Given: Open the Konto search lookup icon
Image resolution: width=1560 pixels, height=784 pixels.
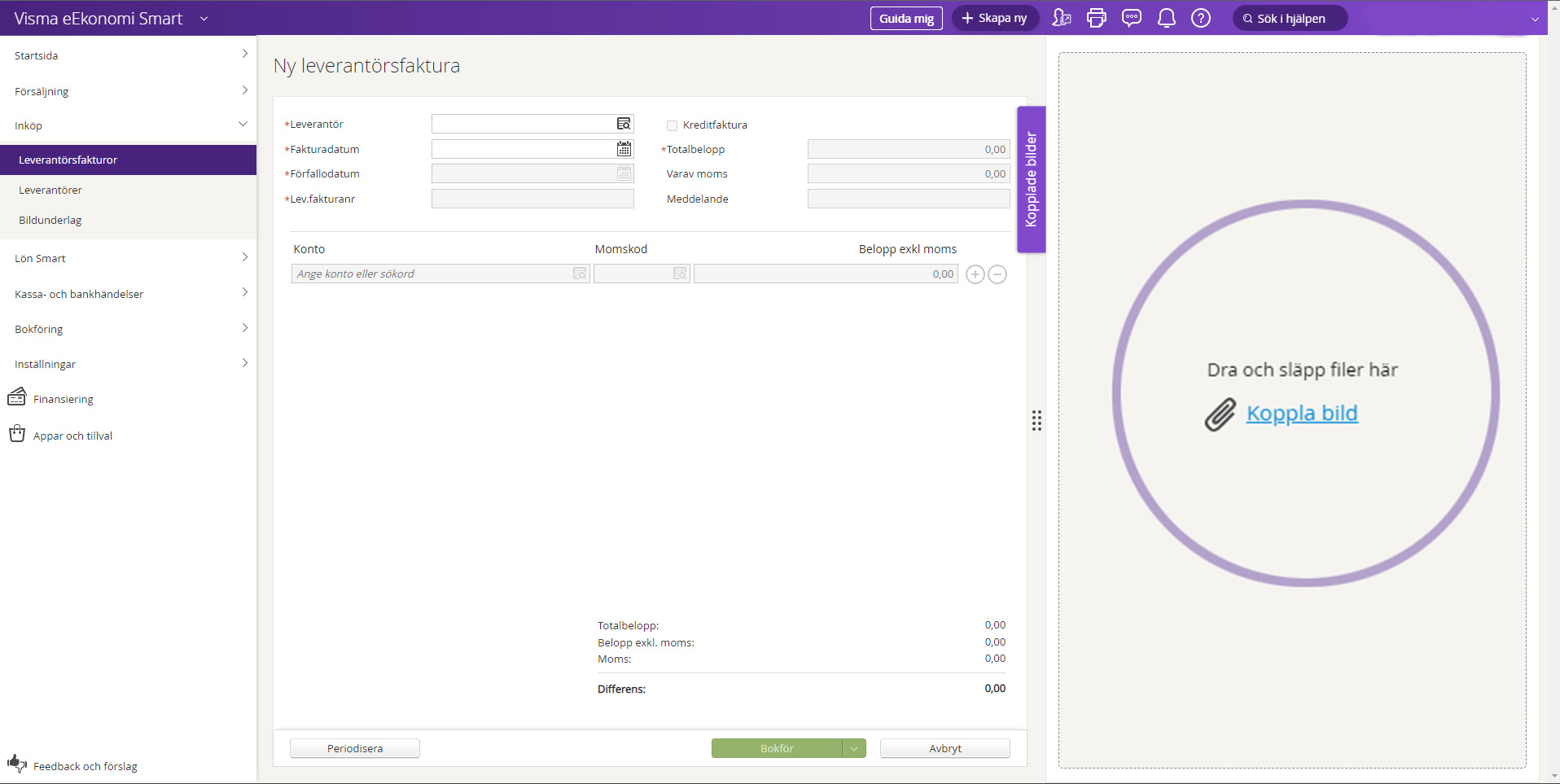Looking at the screenshot, I should (x=580, y=274).
